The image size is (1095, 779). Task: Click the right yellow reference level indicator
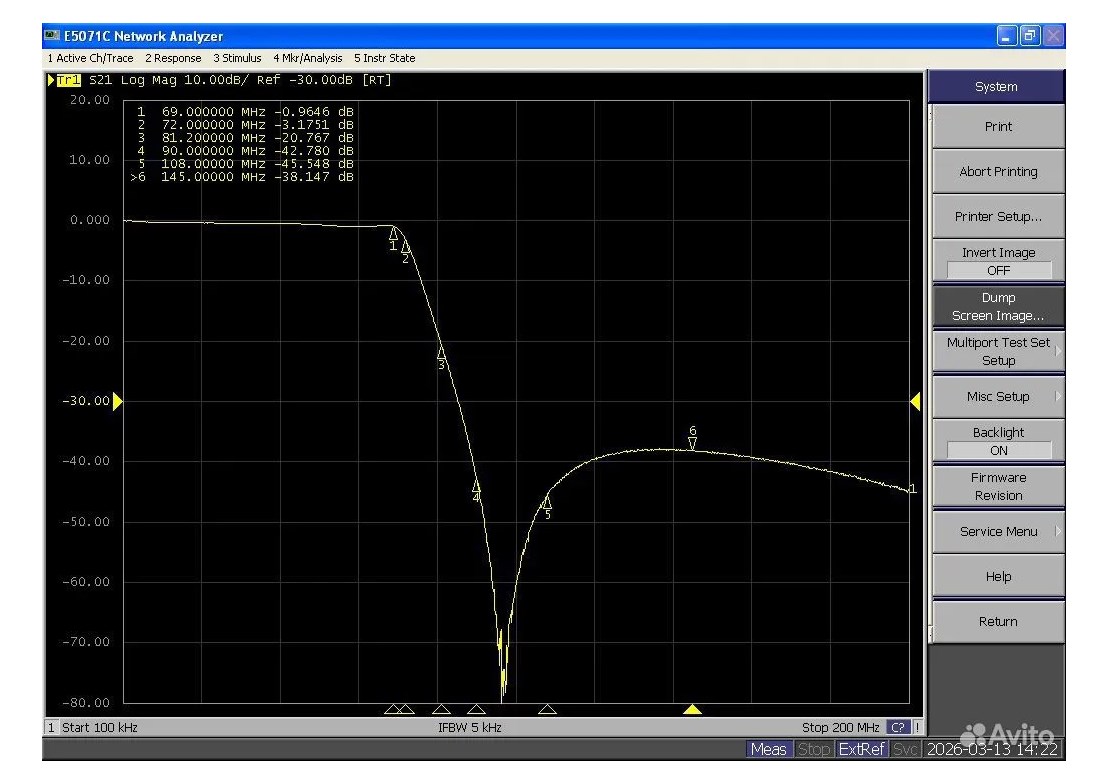pyautogui.click(x=915, y=401)
